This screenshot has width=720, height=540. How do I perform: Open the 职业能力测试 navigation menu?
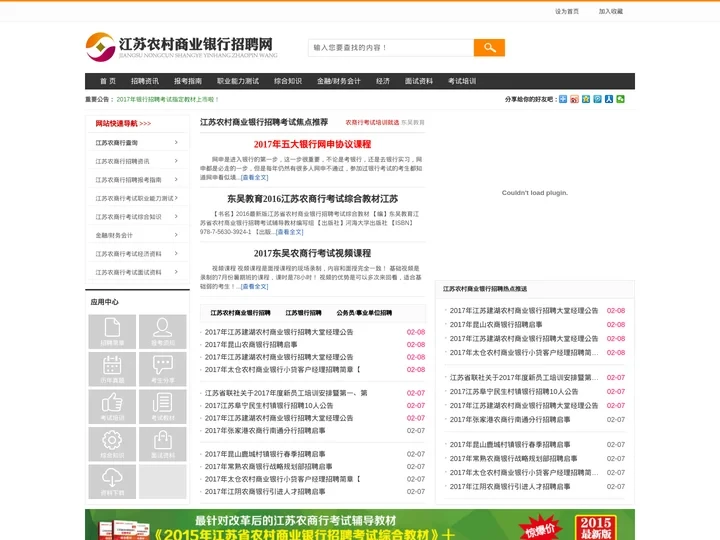[238, 81]
